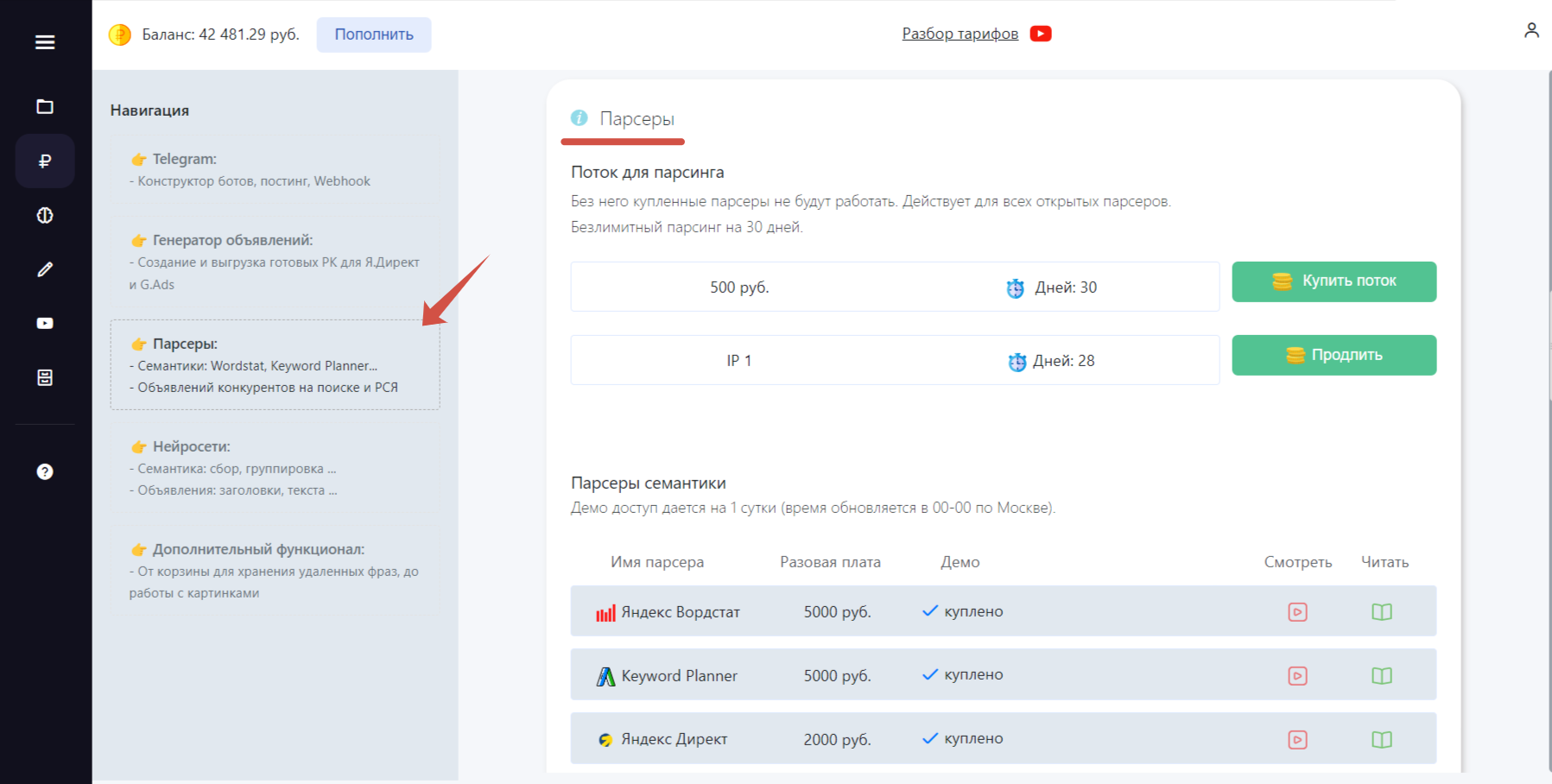Read docs for Яндекс Вордстат

[x=1382, y=611]
